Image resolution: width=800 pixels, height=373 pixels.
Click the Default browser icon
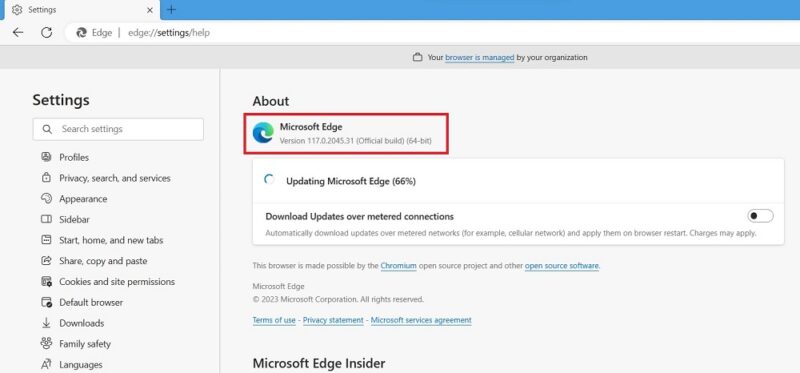tap(46, 302)
